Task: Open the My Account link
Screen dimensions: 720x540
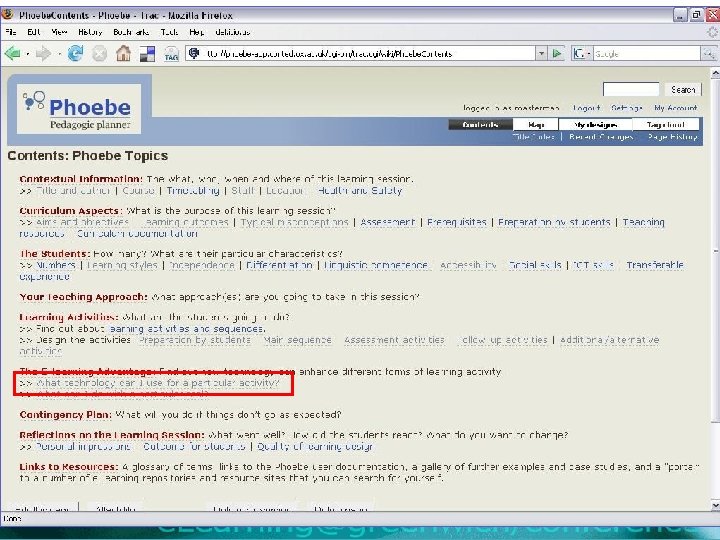Action: [x=675, y=108]
